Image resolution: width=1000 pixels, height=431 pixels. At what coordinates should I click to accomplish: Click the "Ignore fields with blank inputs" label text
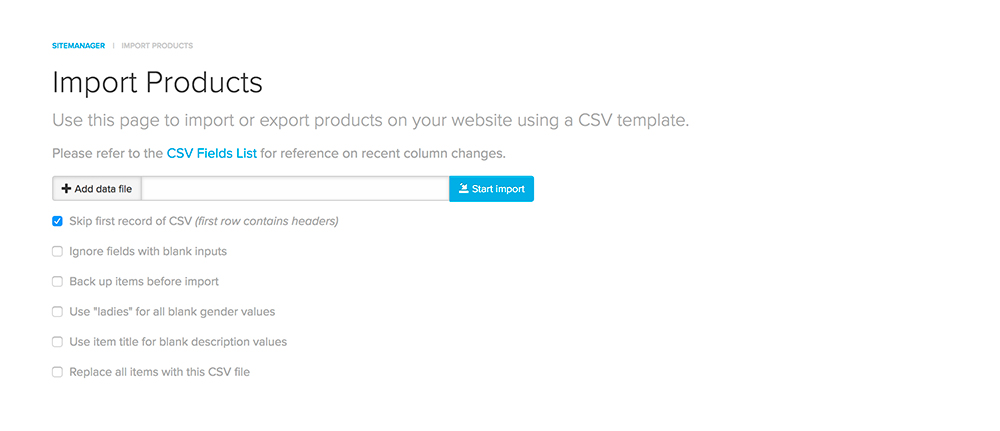click(148, 251)
